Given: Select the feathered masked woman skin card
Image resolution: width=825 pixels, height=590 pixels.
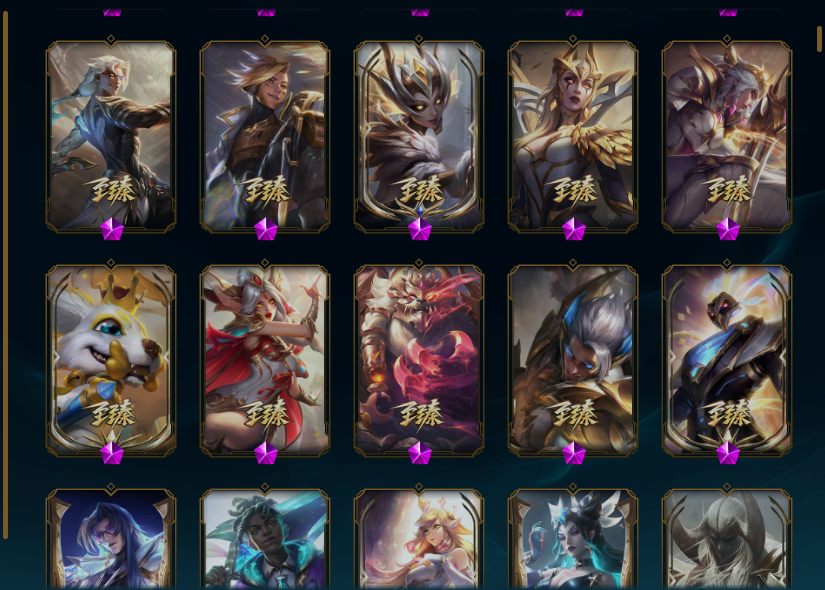Looking at the screenshot, I should (419, 136).
